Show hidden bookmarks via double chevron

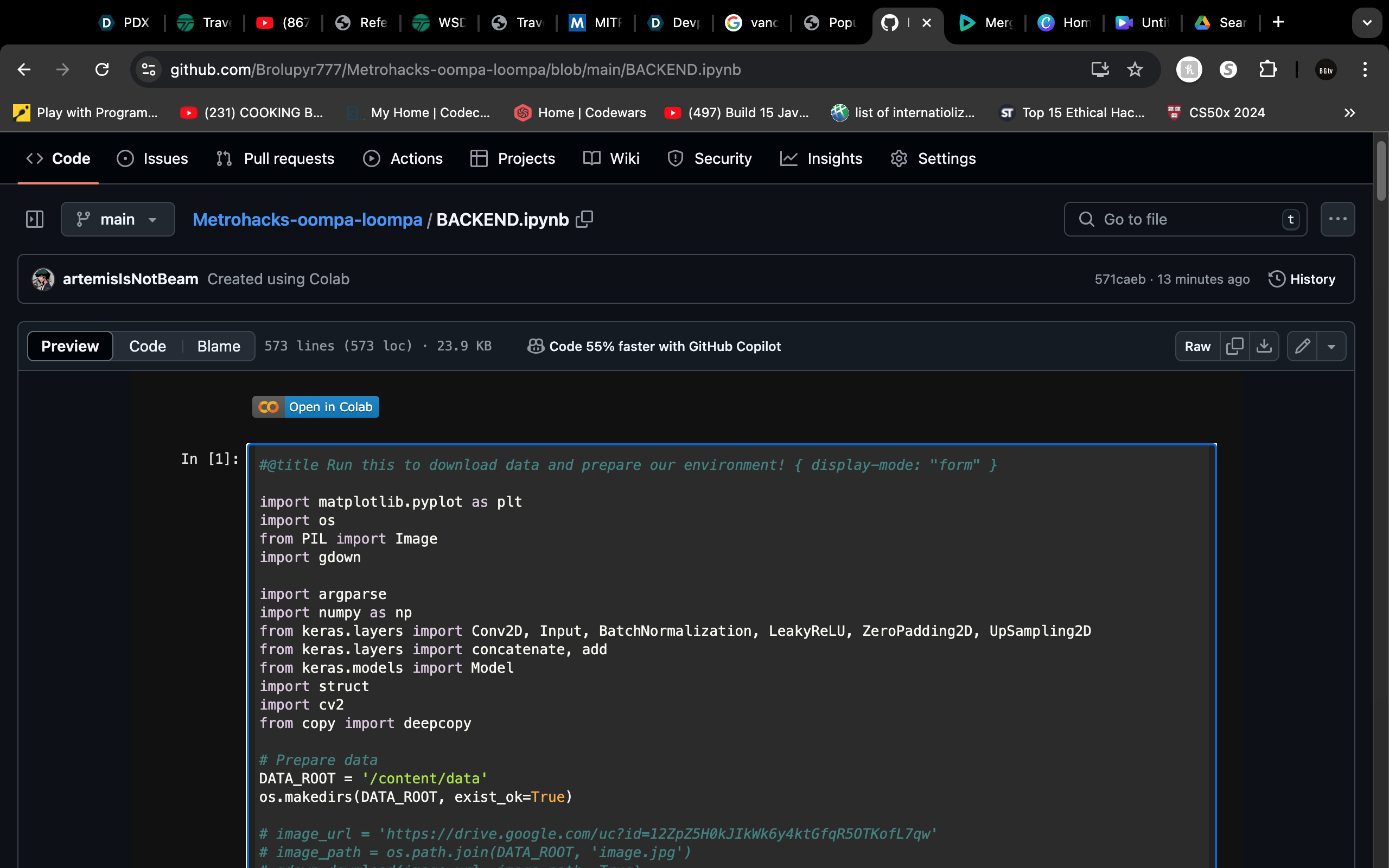(1349, 112)
